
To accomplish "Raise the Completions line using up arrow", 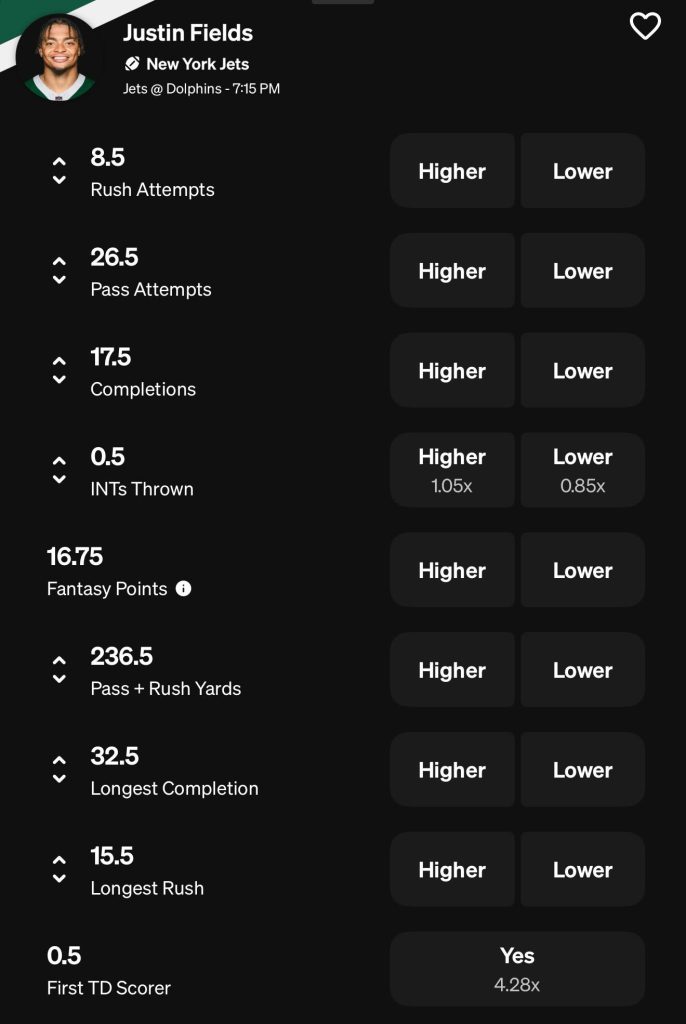I will [x=59, y=361].
